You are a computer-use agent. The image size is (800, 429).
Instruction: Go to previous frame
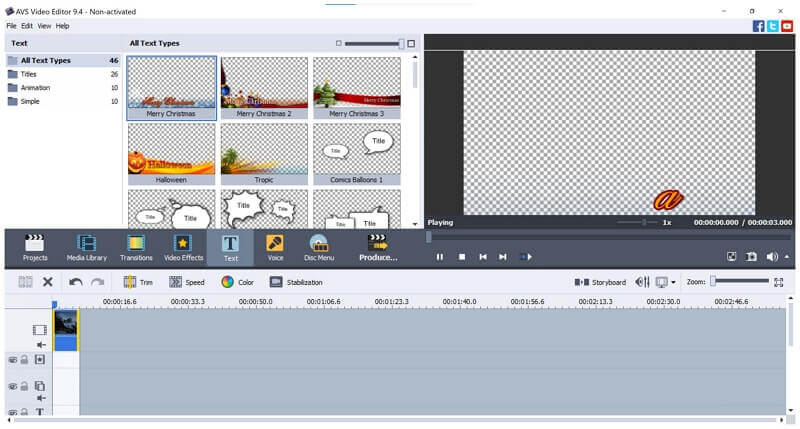pos(483,257)
